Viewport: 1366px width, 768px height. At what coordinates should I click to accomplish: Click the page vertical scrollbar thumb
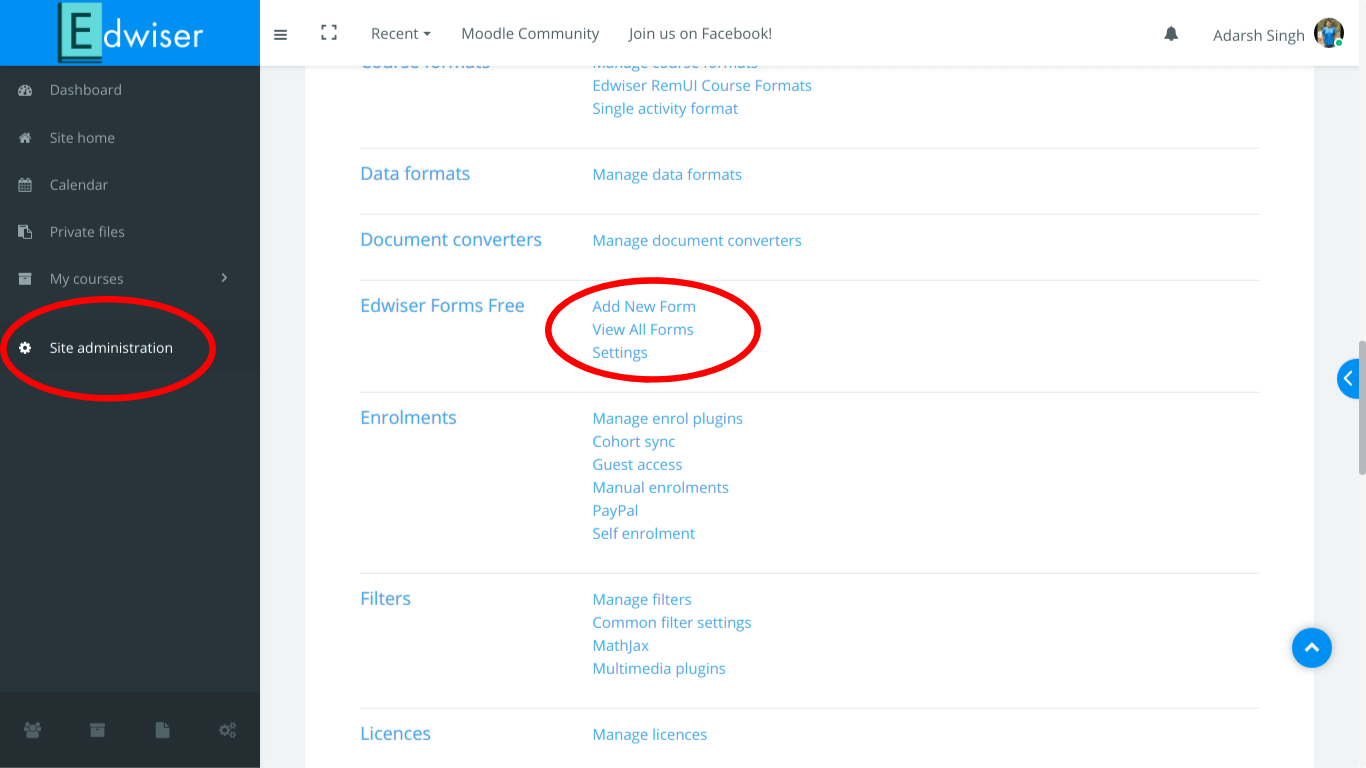coord(1361,408)
